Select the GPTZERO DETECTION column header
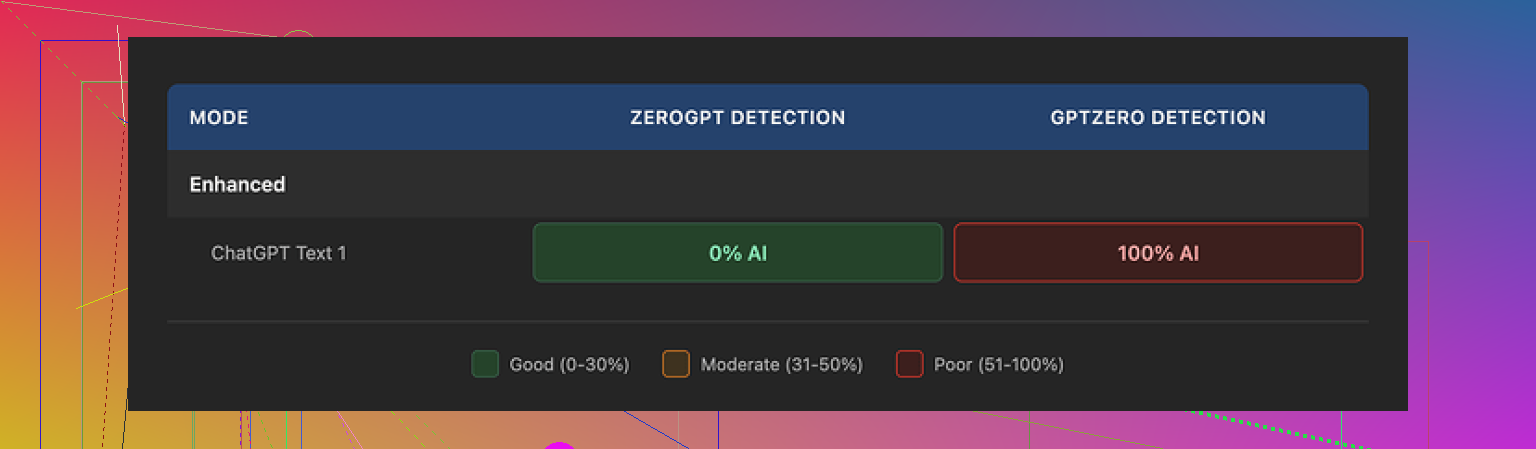The image size is (1536, 449). [x=1157, y=118]
